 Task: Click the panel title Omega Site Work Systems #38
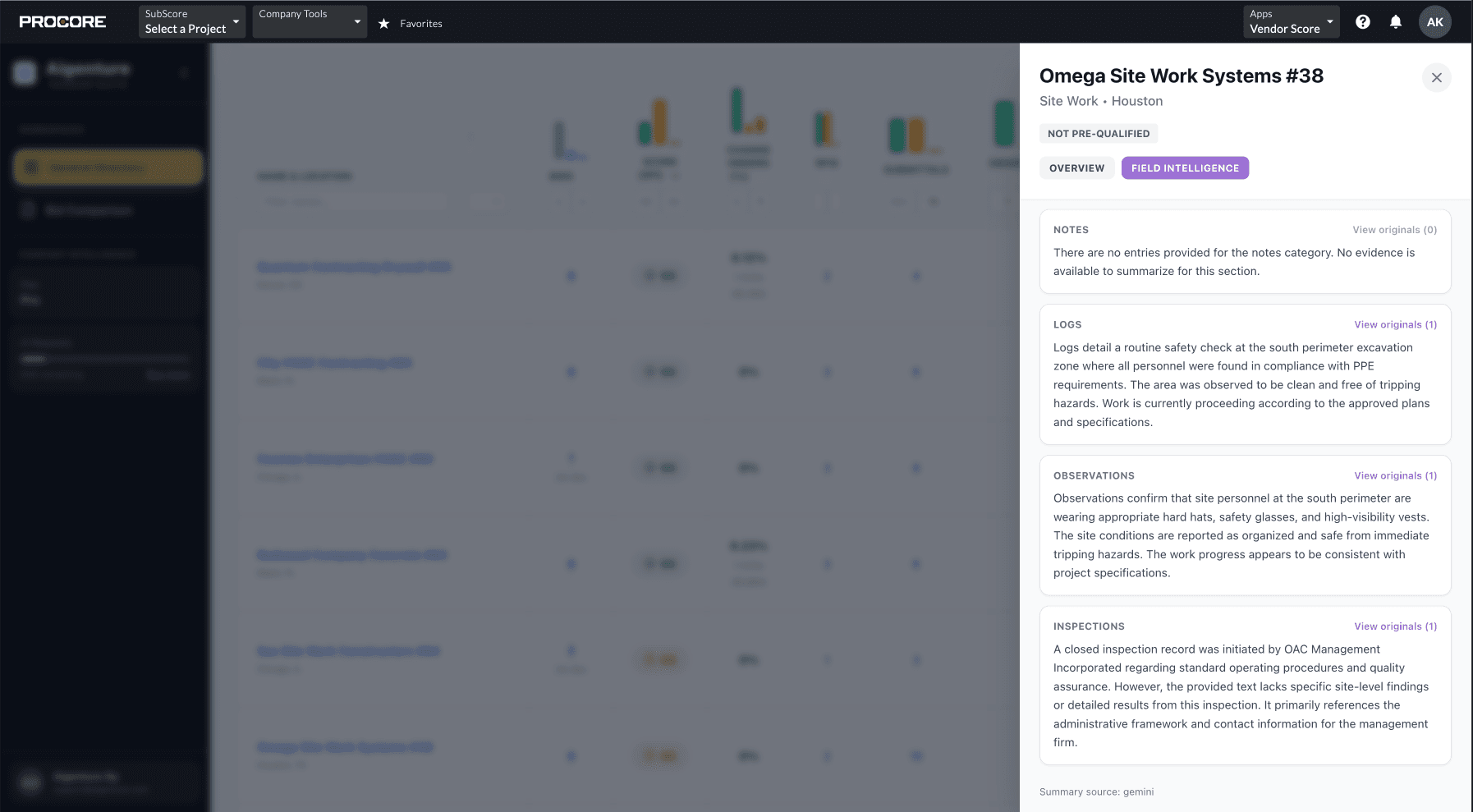[1182, 76]
